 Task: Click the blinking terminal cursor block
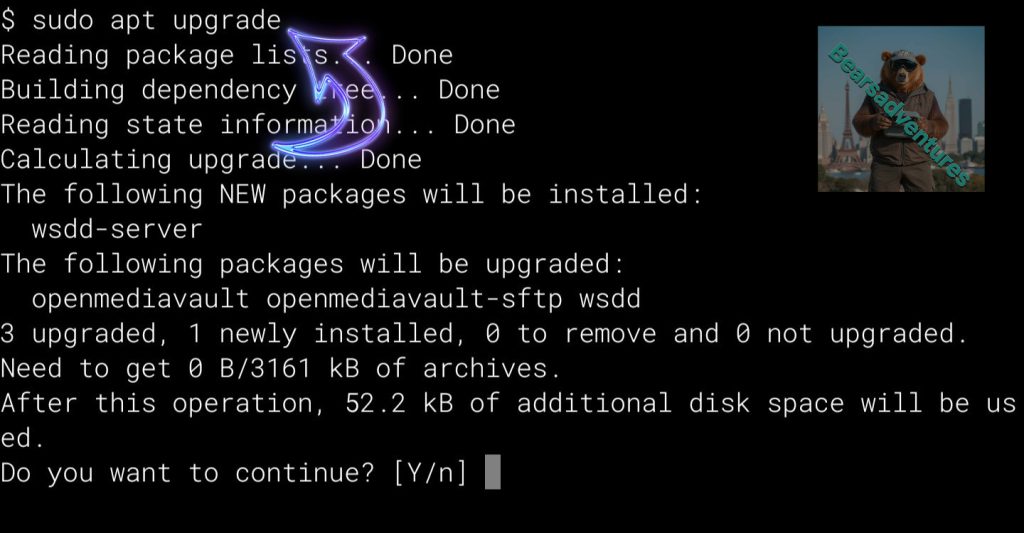pyautogui.click(x=492, y=472)
